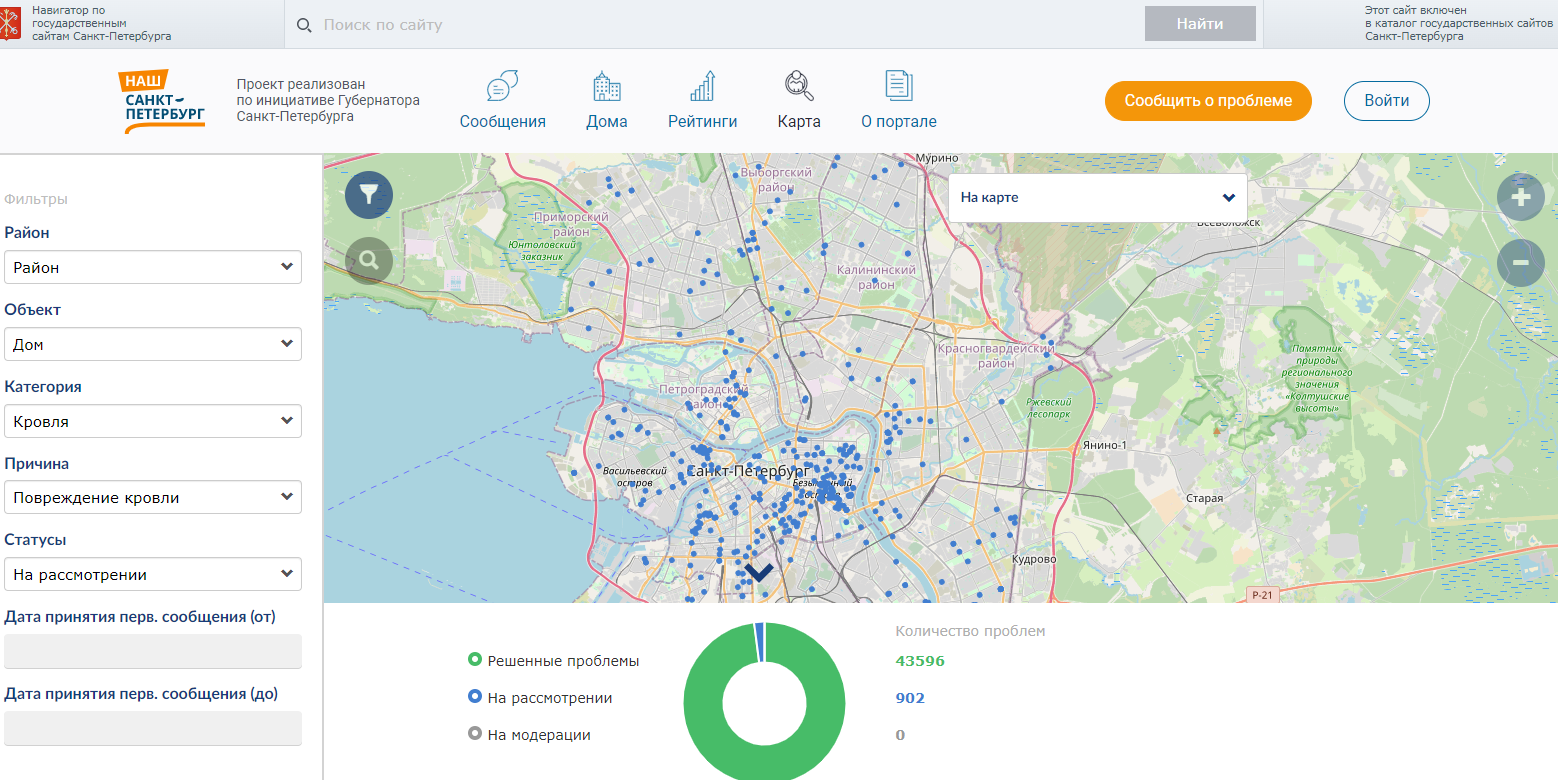Viewport: 1558px width, 780px height.
Task: Open the Рейтинги menu item
Action: click(703, 121)
